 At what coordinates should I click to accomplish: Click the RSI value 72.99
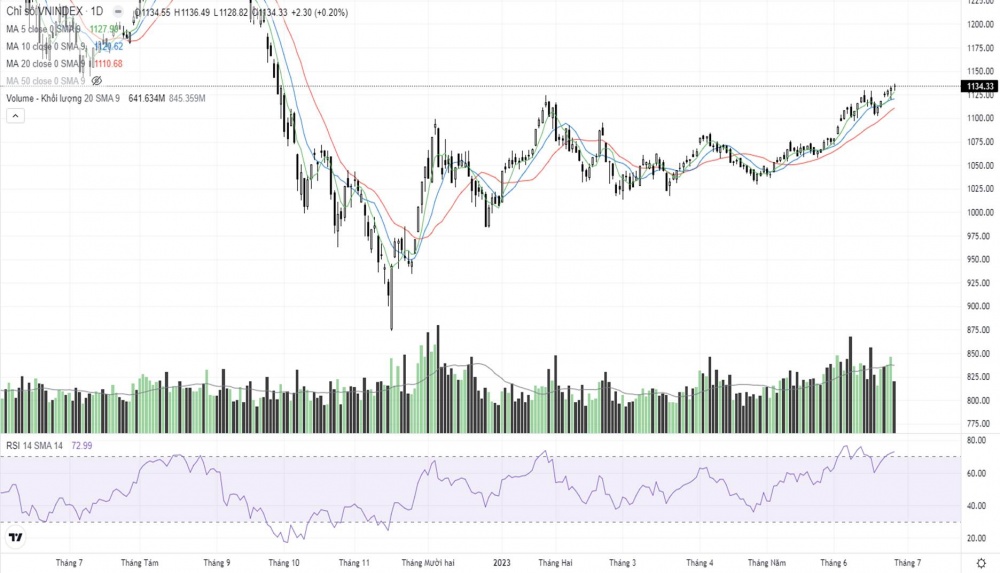coord(82,444)
